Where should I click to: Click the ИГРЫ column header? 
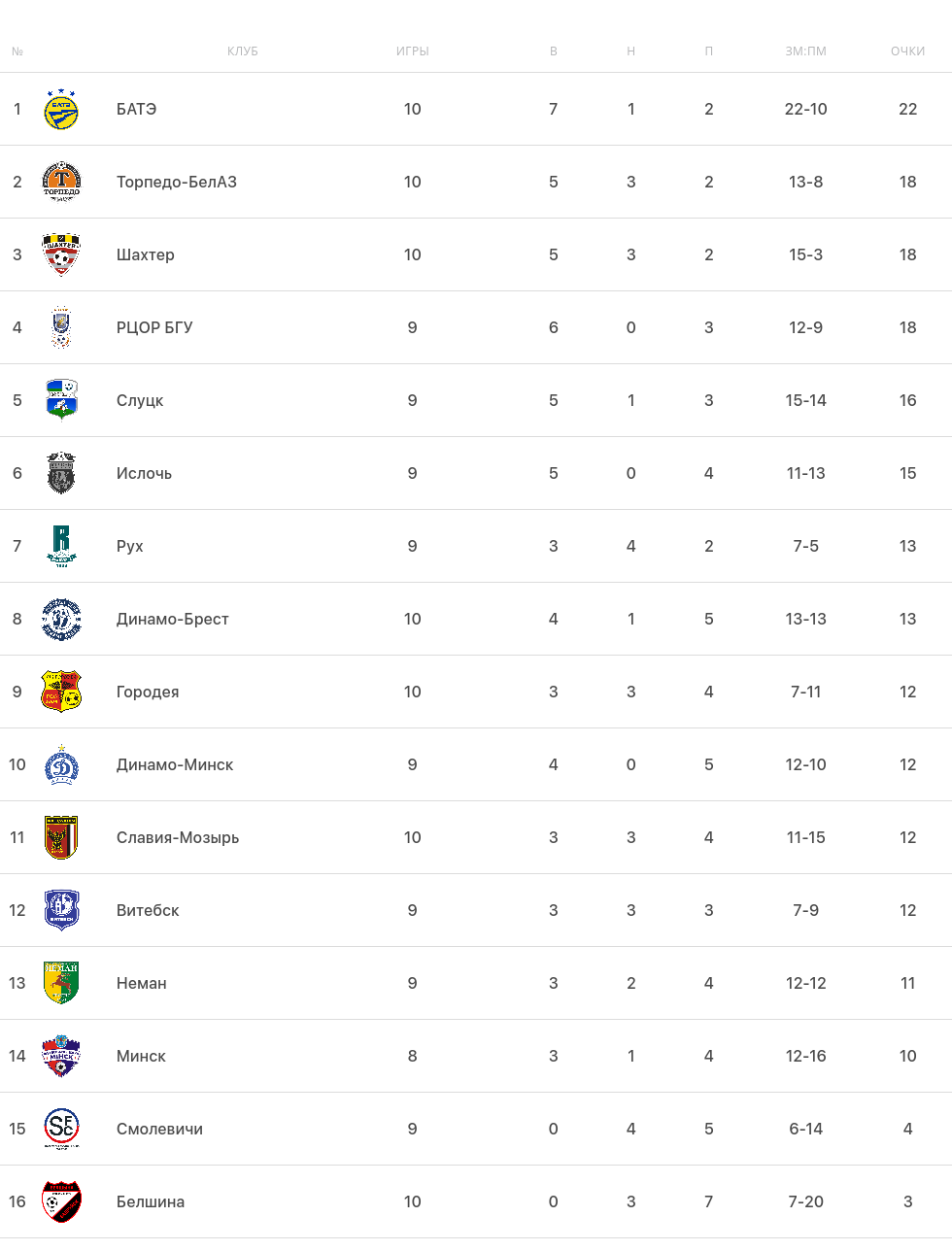coord(412,51)
